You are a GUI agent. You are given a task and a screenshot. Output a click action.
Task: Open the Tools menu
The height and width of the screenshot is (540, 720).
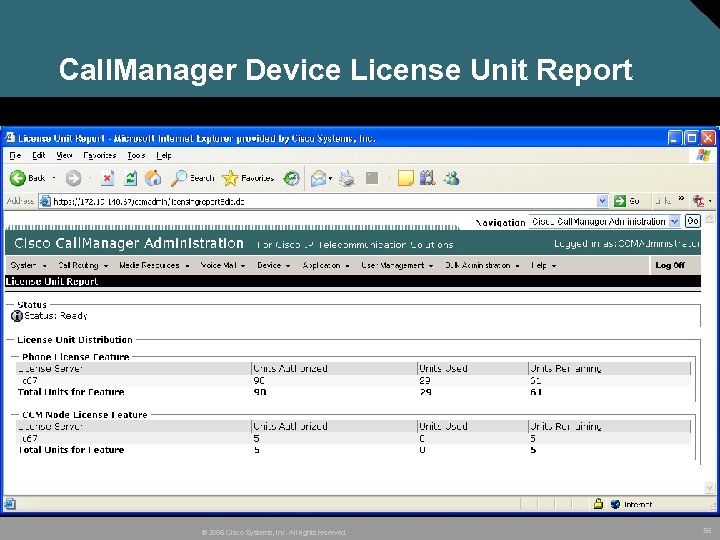pyautogui.click(x=136, y=155)
